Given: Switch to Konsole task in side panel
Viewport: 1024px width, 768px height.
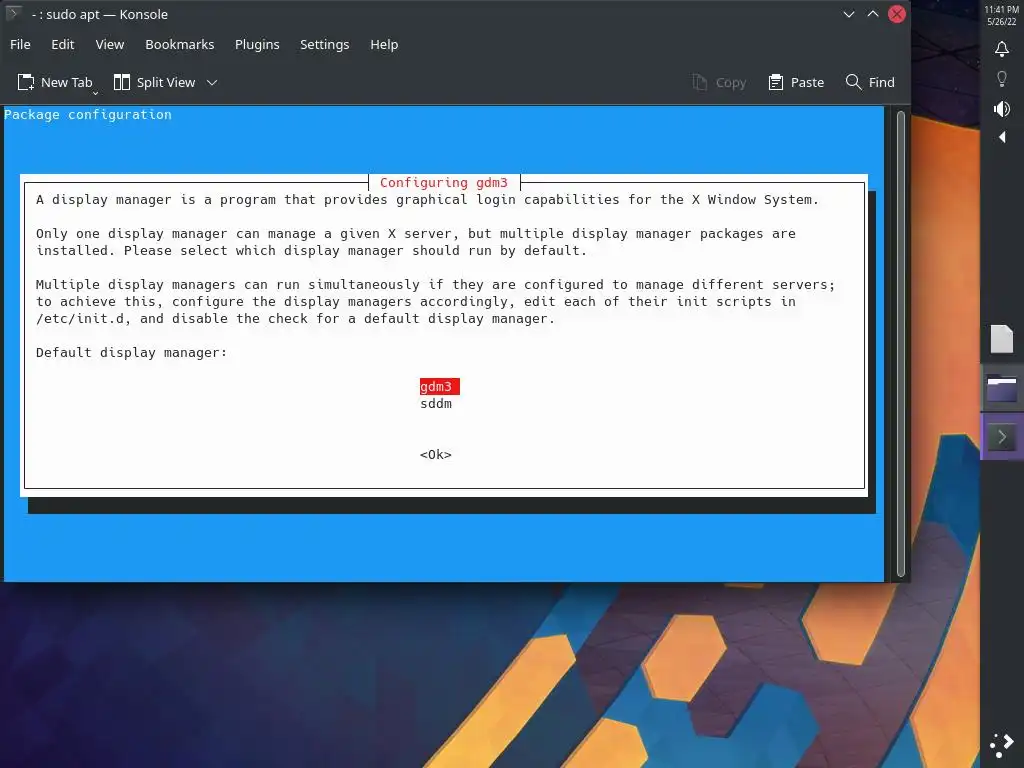Looking at the screenshot, I should (1002, 437).
